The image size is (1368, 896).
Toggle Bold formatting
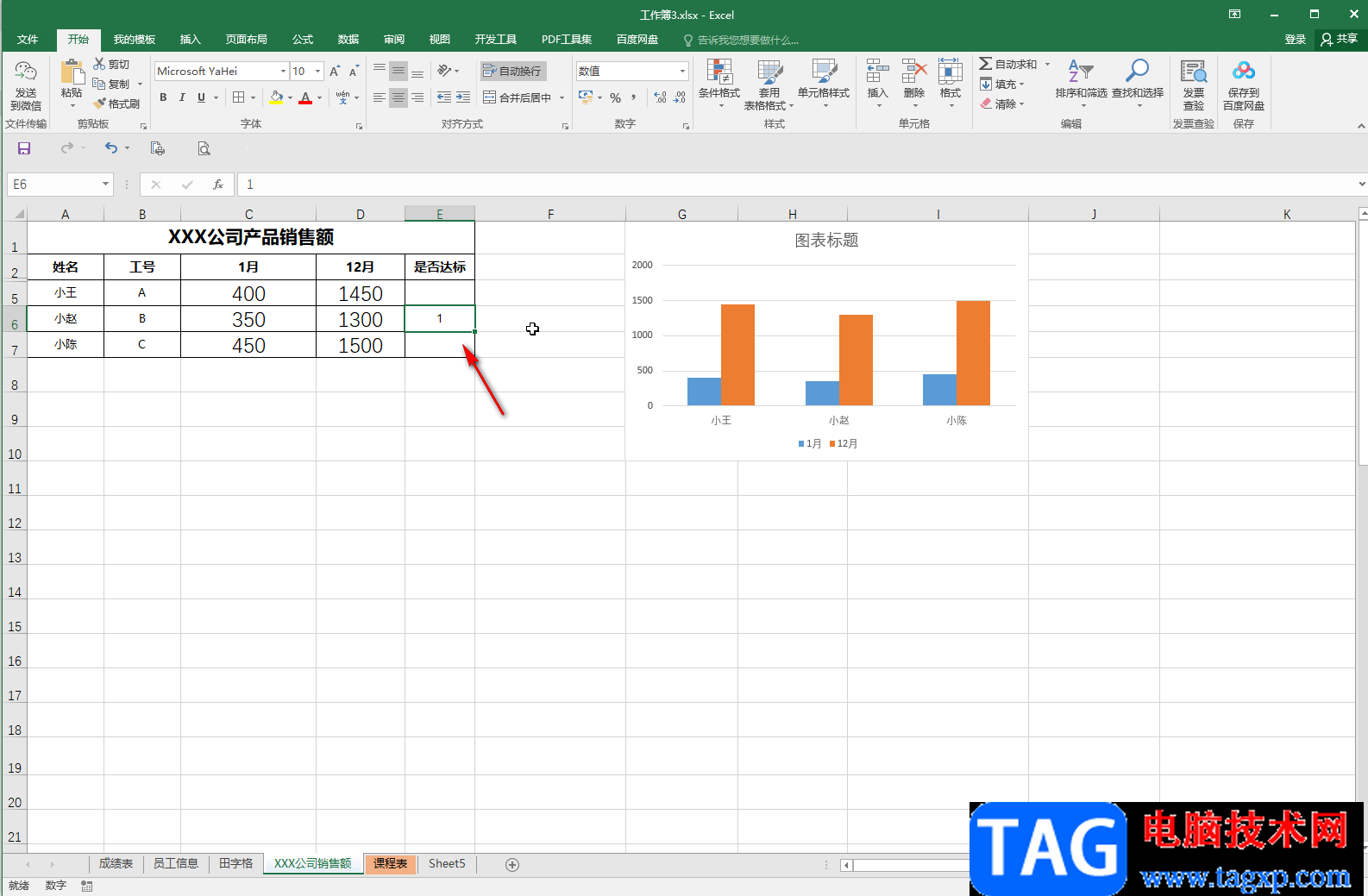163,97
